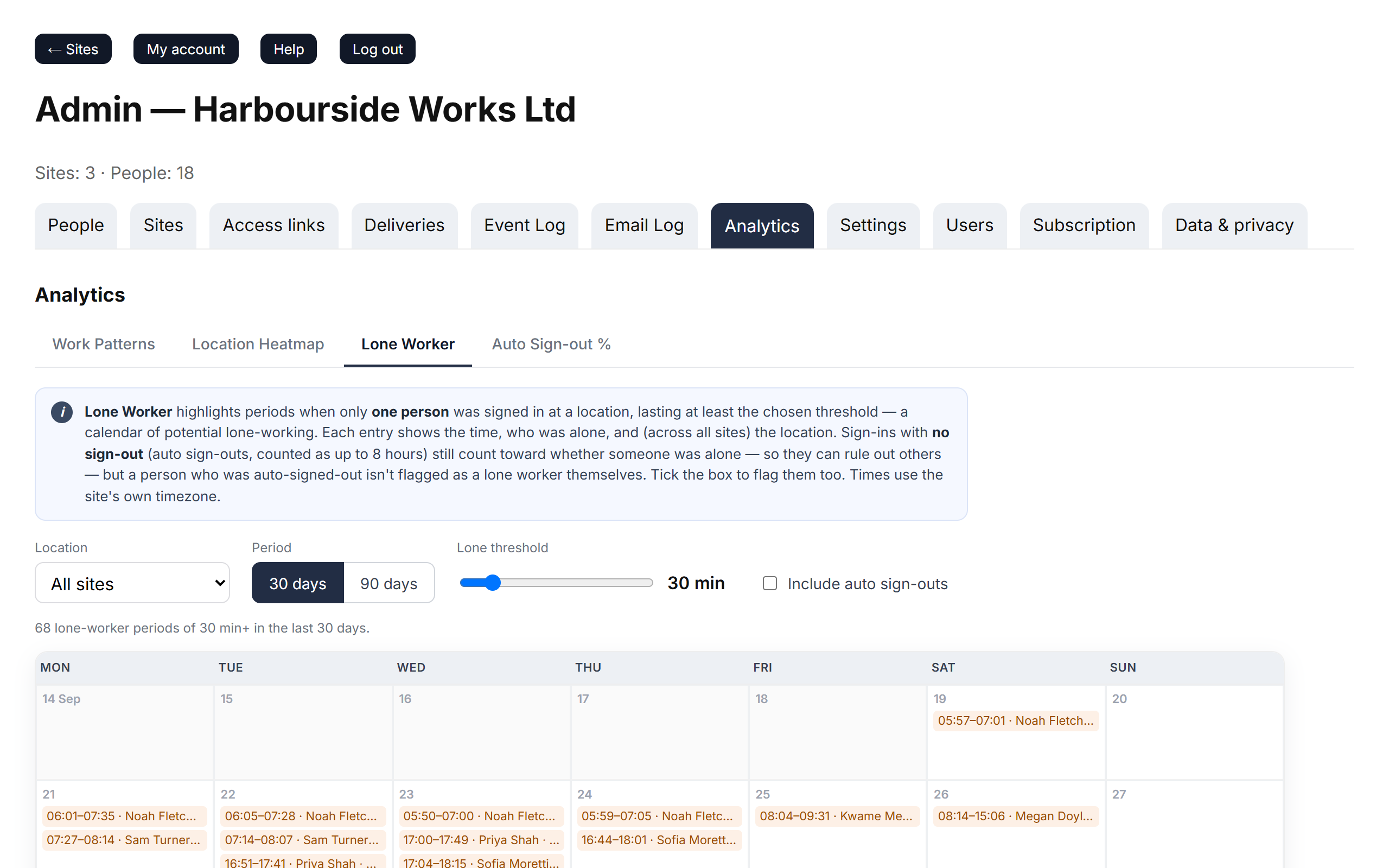Click the Lone threshold slider handle
1389x868 pixels.
tap(493, 583)
